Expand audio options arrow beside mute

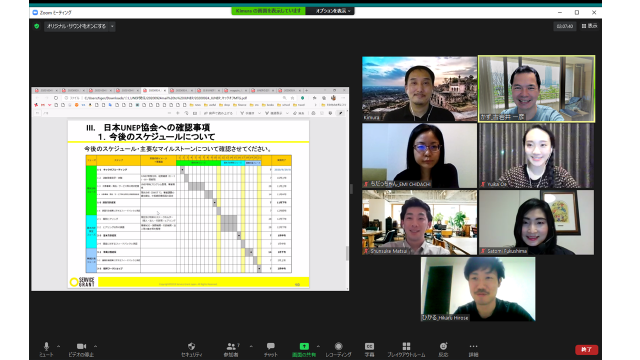pos(58,346)
